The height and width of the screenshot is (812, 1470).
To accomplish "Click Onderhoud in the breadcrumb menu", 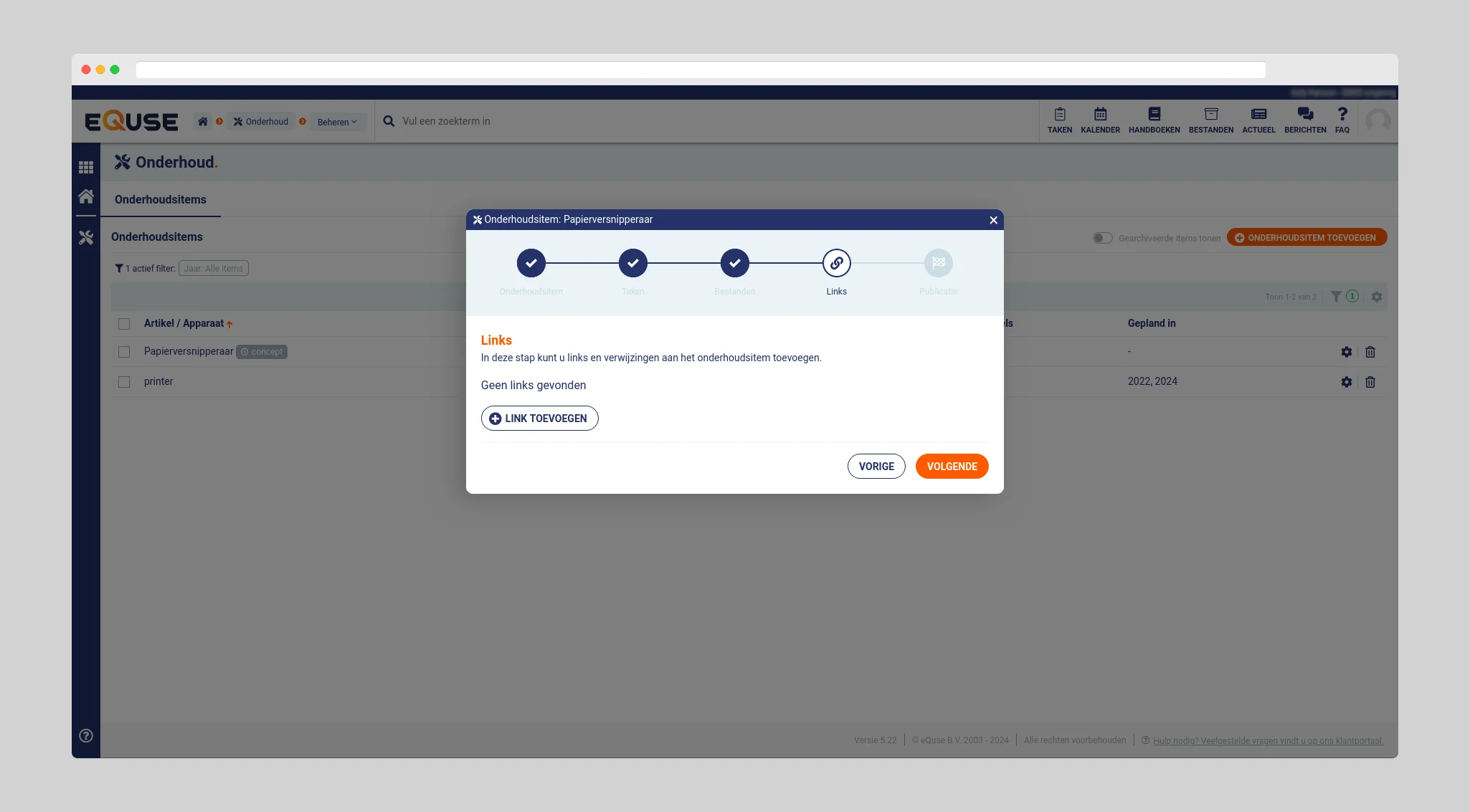I will coord(261,122).
